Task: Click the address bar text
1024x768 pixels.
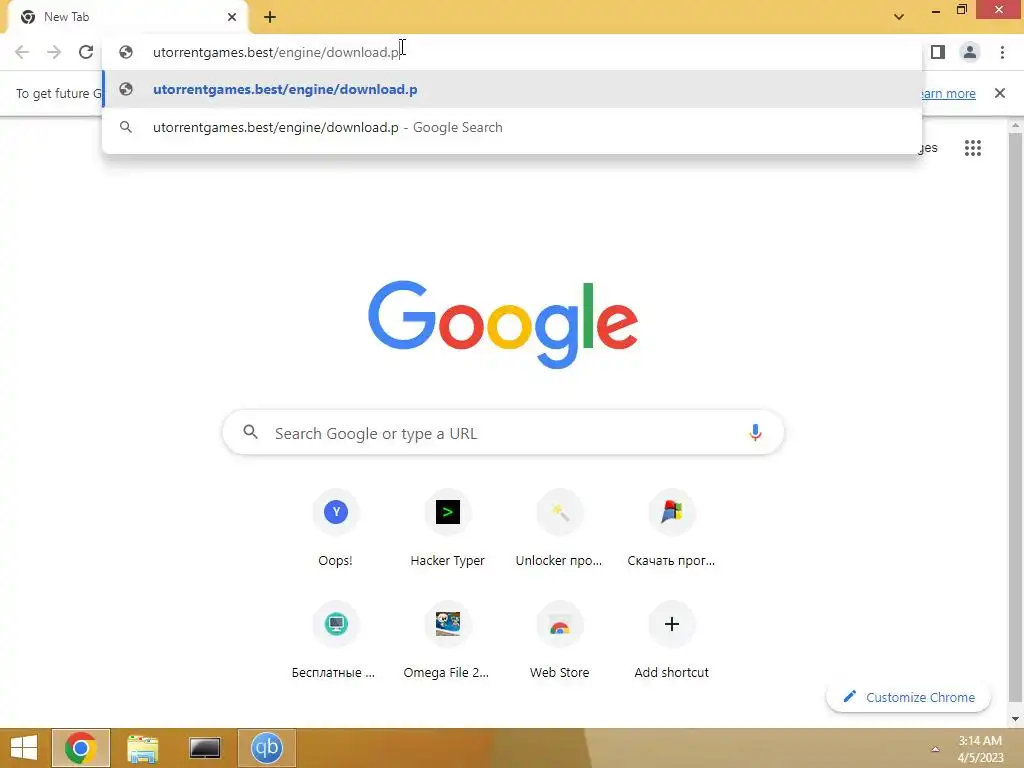Action: click(276, 52)
